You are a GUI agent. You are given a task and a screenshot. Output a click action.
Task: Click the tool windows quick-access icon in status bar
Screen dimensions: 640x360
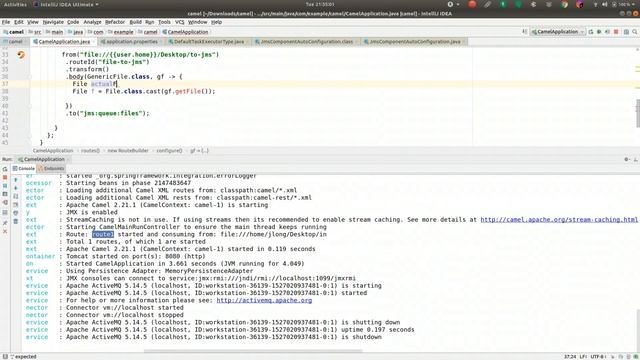(x=5, y=356)
